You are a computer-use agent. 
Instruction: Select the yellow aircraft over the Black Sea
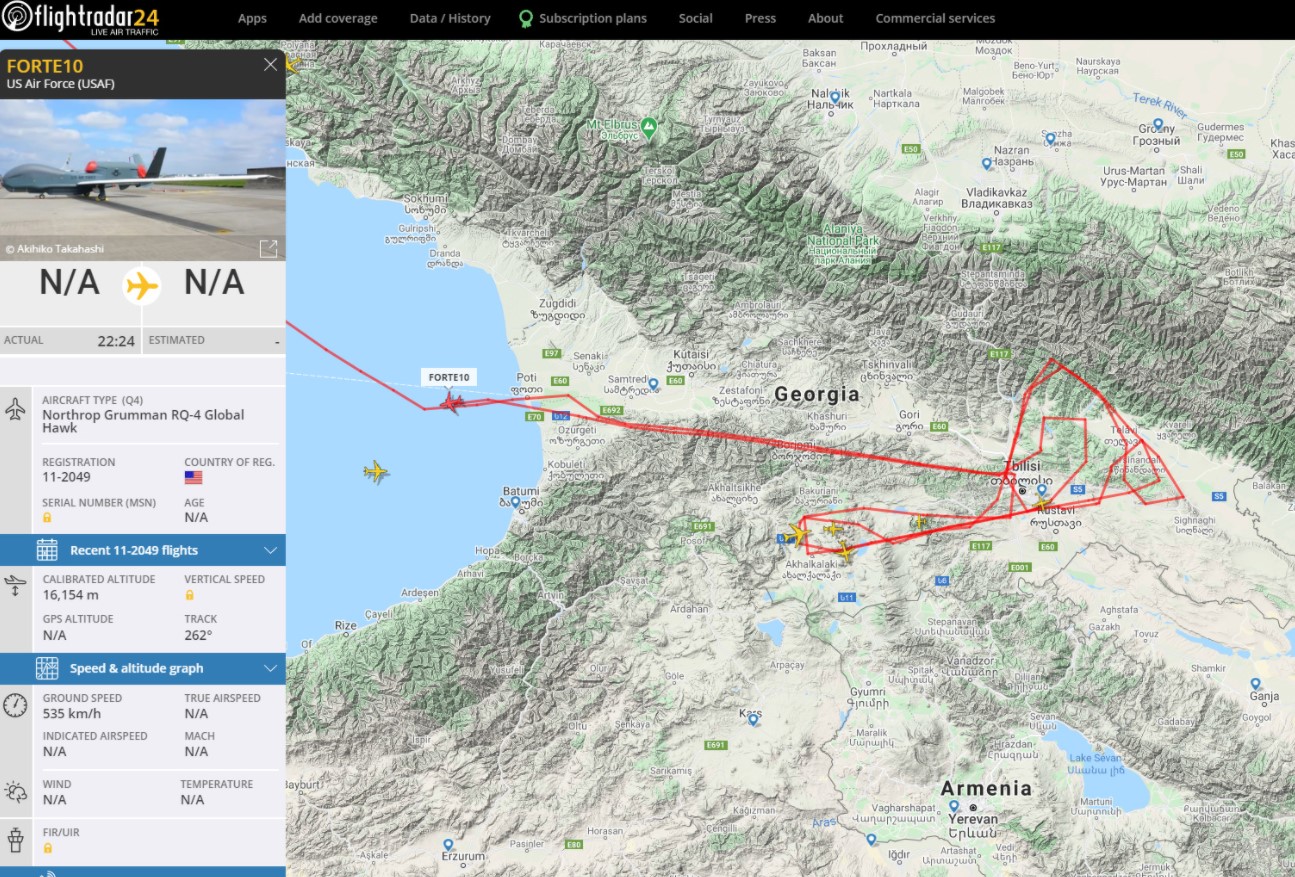pos(376,471)
